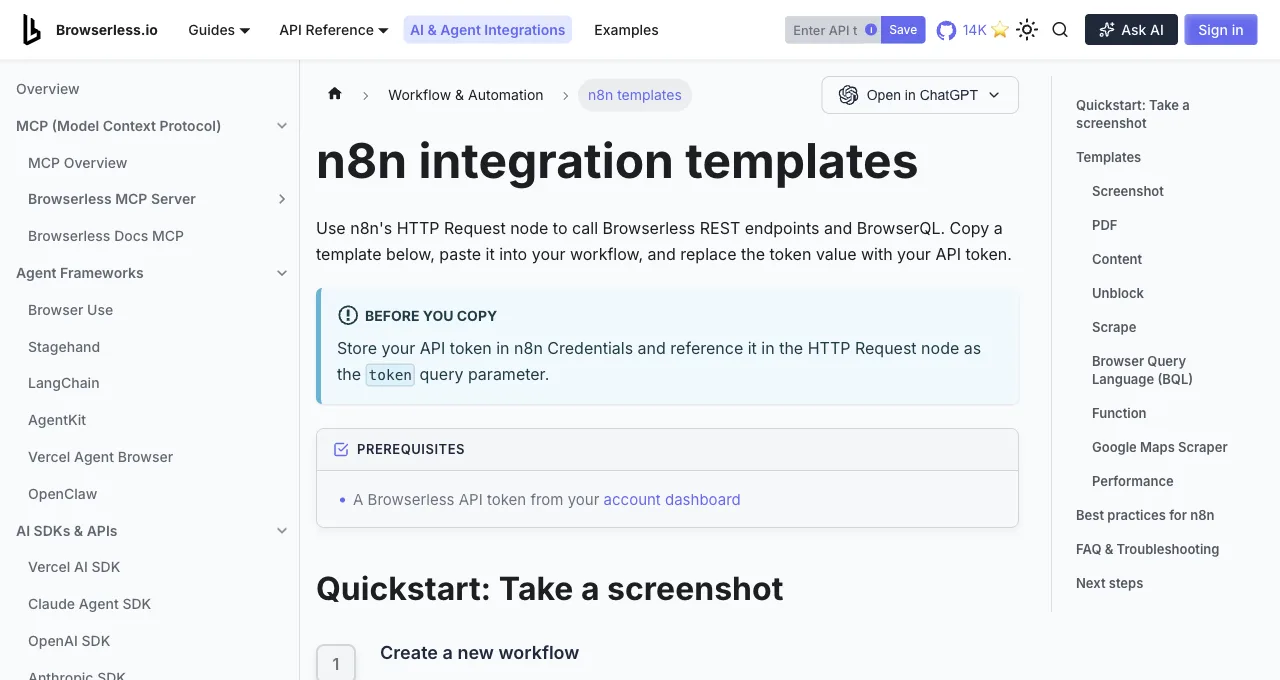Jump to Screenshot template section

coord(1128,191)
